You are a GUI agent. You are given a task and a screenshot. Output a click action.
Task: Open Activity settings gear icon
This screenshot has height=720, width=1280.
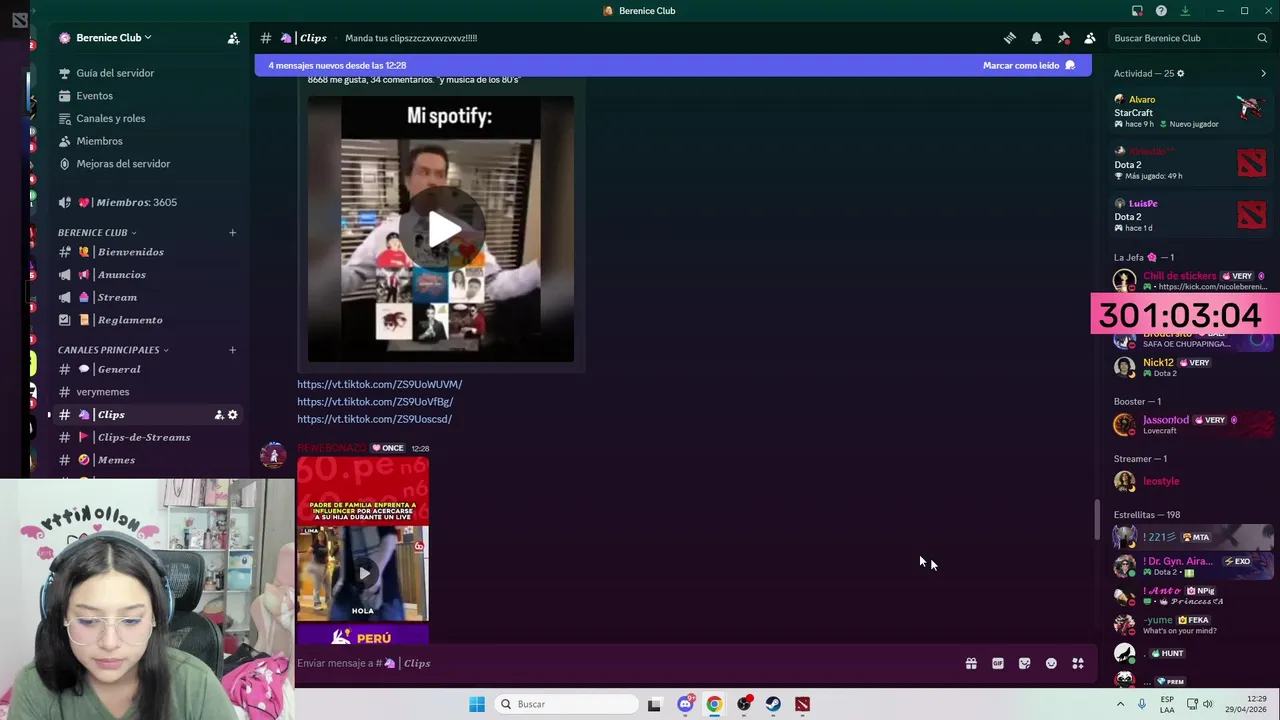1180,73
